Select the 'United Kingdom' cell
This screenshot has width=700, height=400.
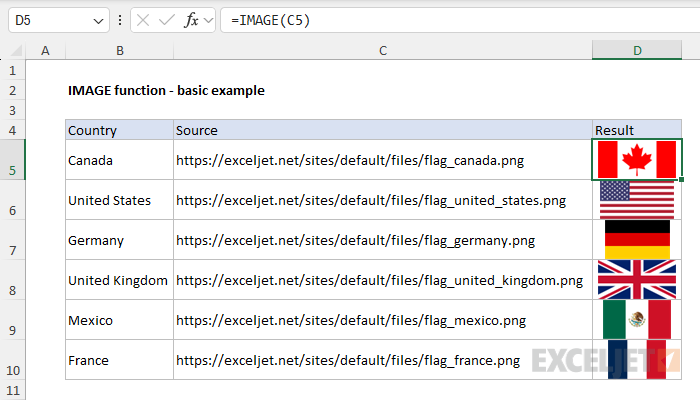click(x=119, y=279)
